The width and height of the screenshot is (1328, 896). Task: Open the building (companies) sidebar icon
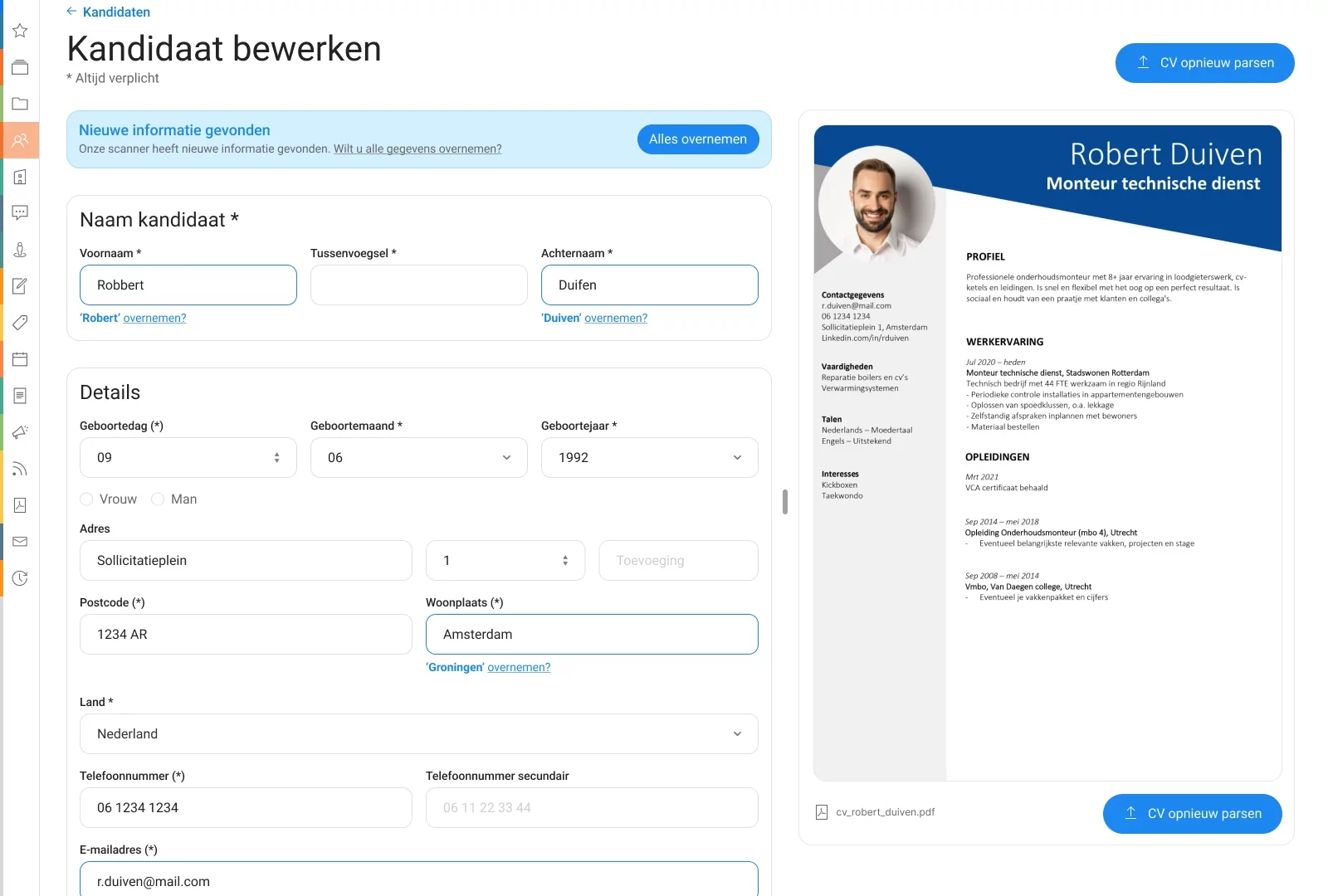[x=20, y=177]
